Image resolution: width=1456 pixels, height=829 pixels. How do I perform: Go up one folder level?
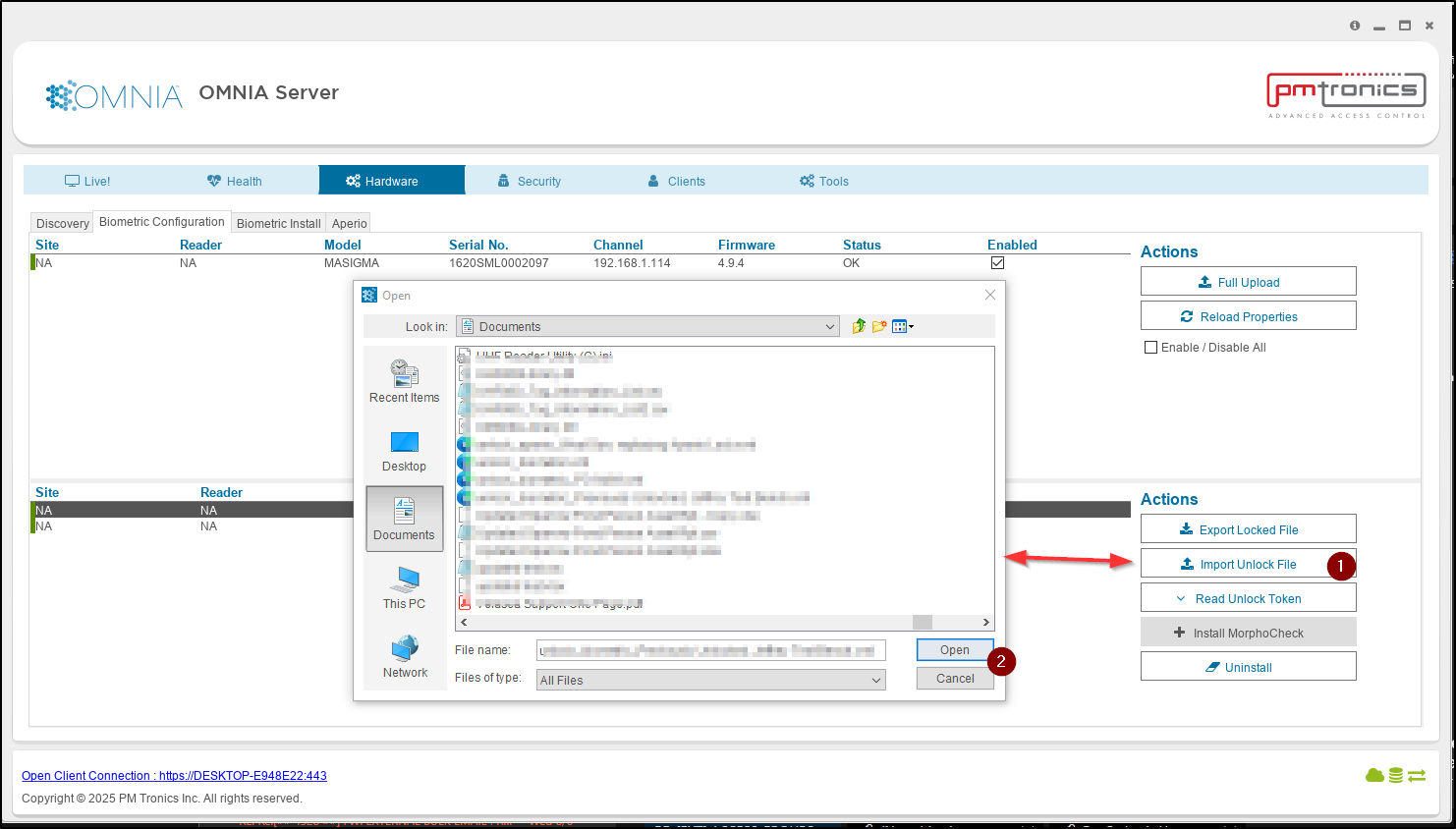point(859,326)
